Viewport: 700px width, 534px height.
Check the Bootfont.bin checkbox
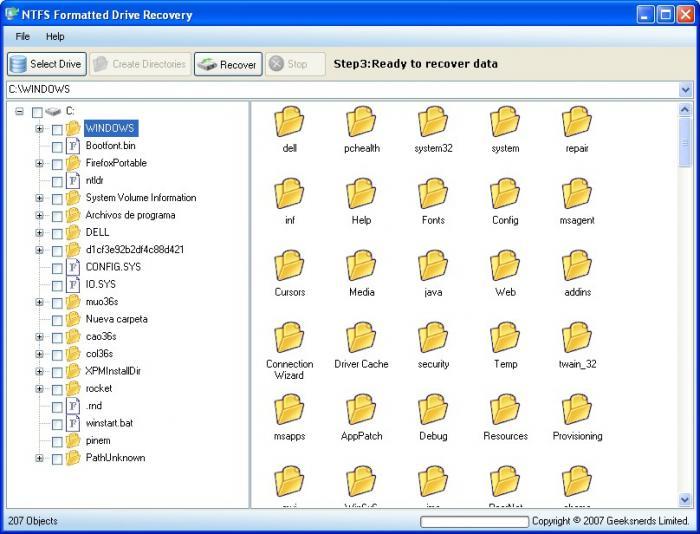(x=57, y=147)
